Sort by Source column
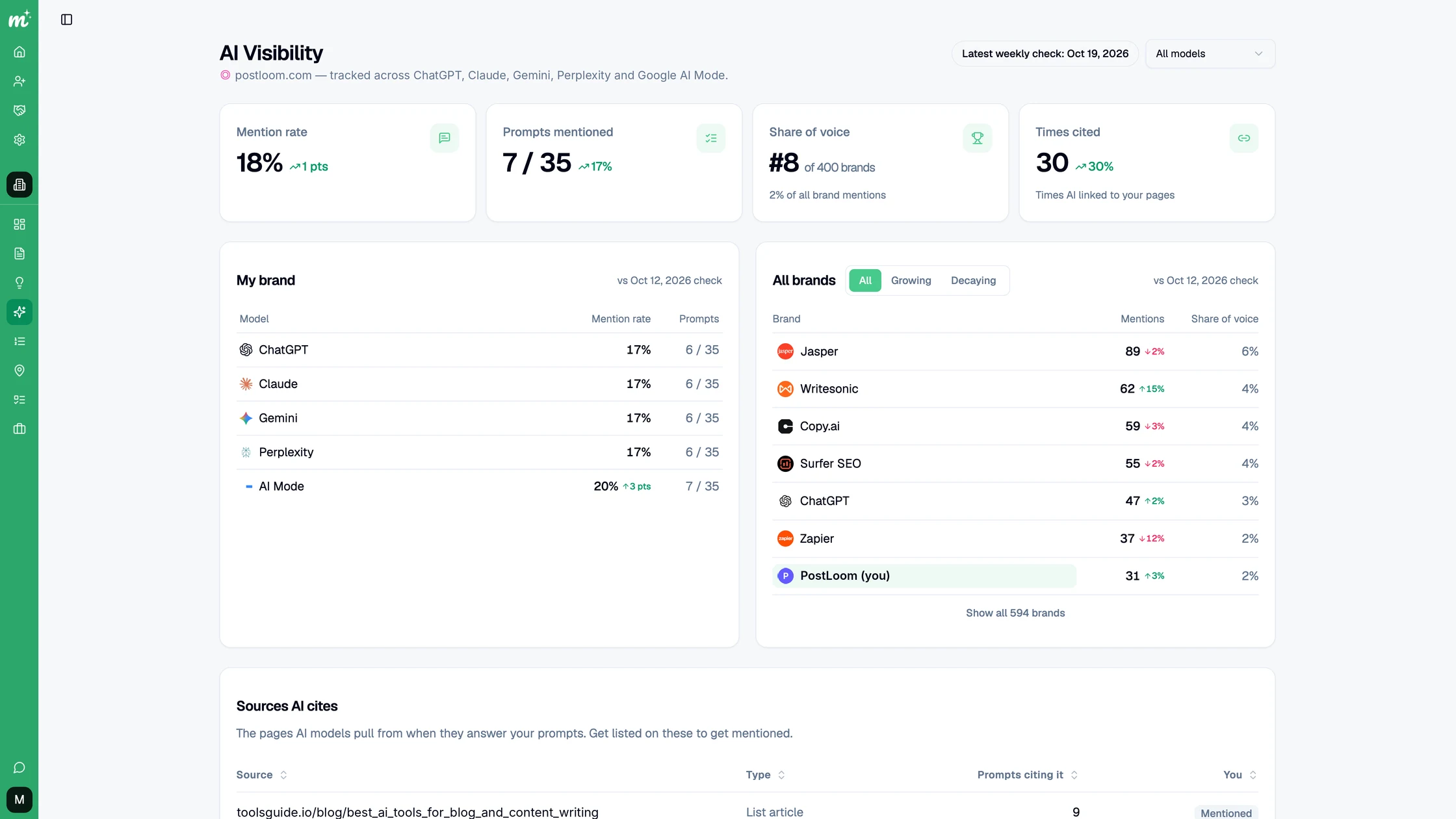 (x=261, y=775)
